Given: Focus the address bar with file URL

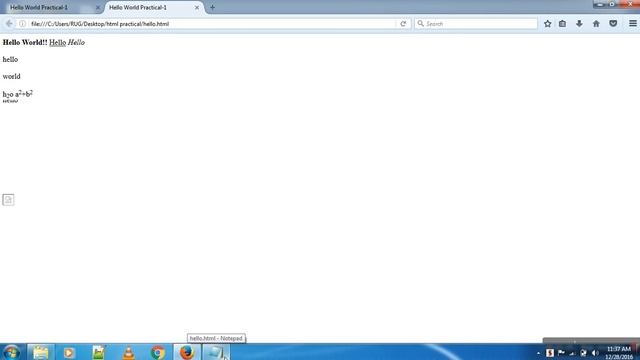Looking at the screenshot, I should pyautogui.click(x=212, y=24).
